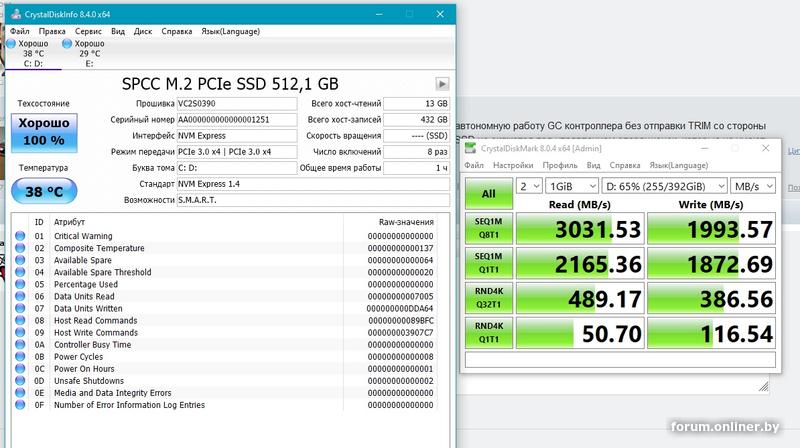Click status dot for Available Spare row 03
This screenshot has width=800, height=448.
[20, 260]
